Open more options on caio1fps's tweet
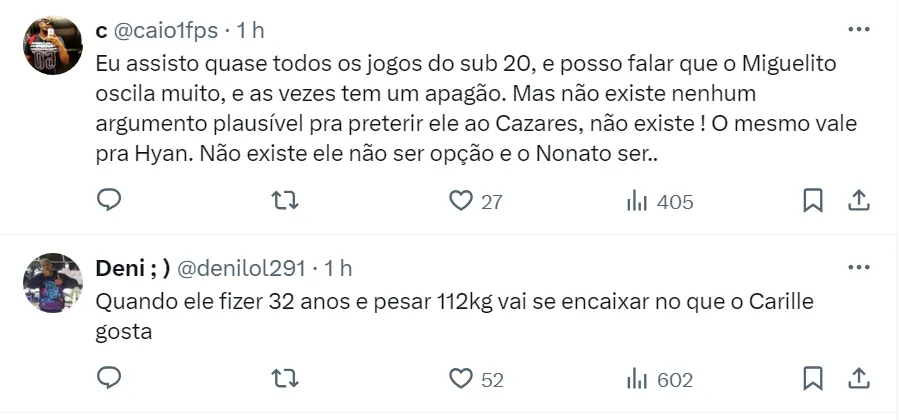Viewport: 899px width, 420px height. click(x=858, y=30)
